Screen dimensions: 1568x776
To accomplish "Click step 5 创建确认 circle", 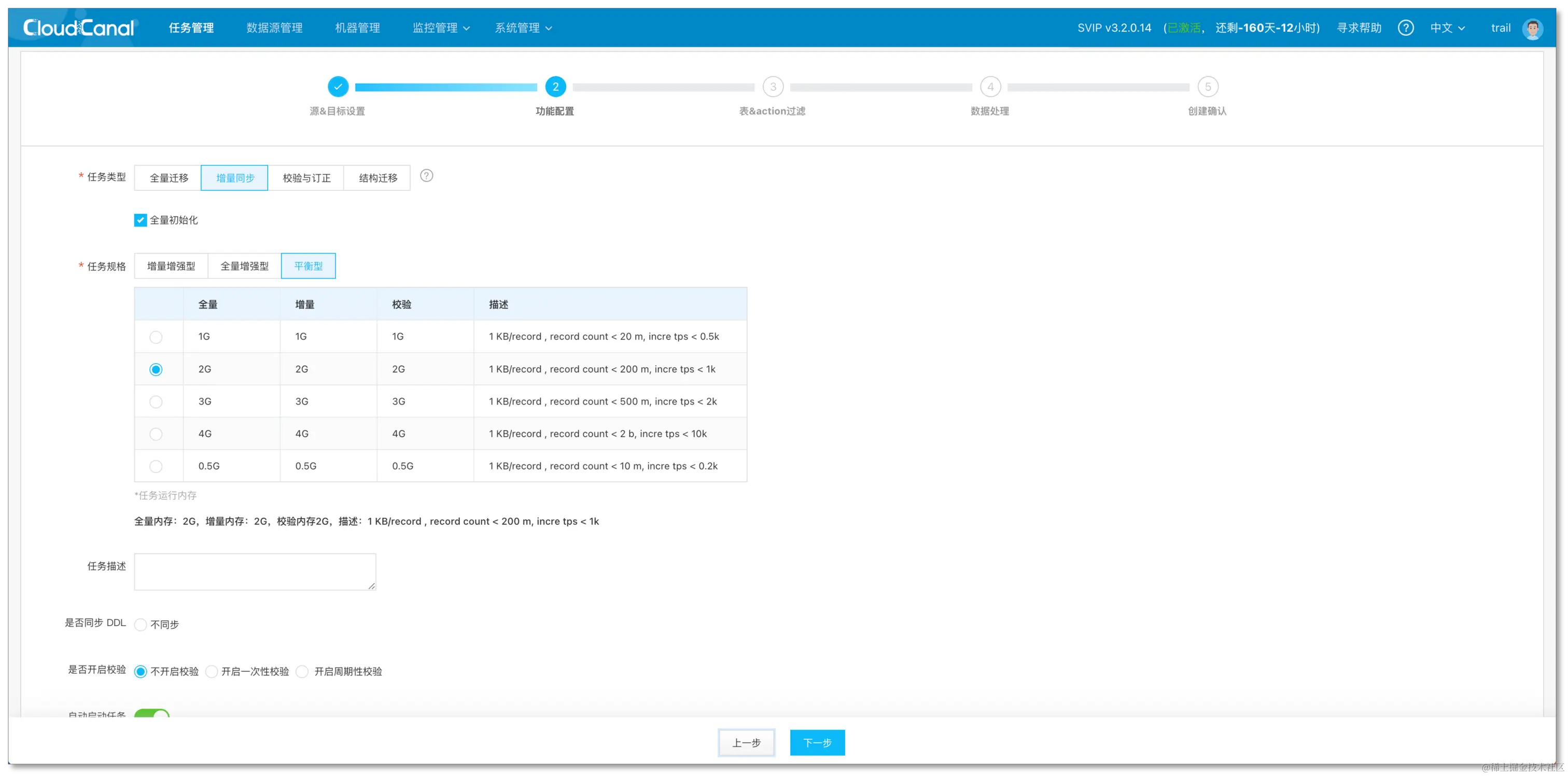I will tap(1208, 87).
